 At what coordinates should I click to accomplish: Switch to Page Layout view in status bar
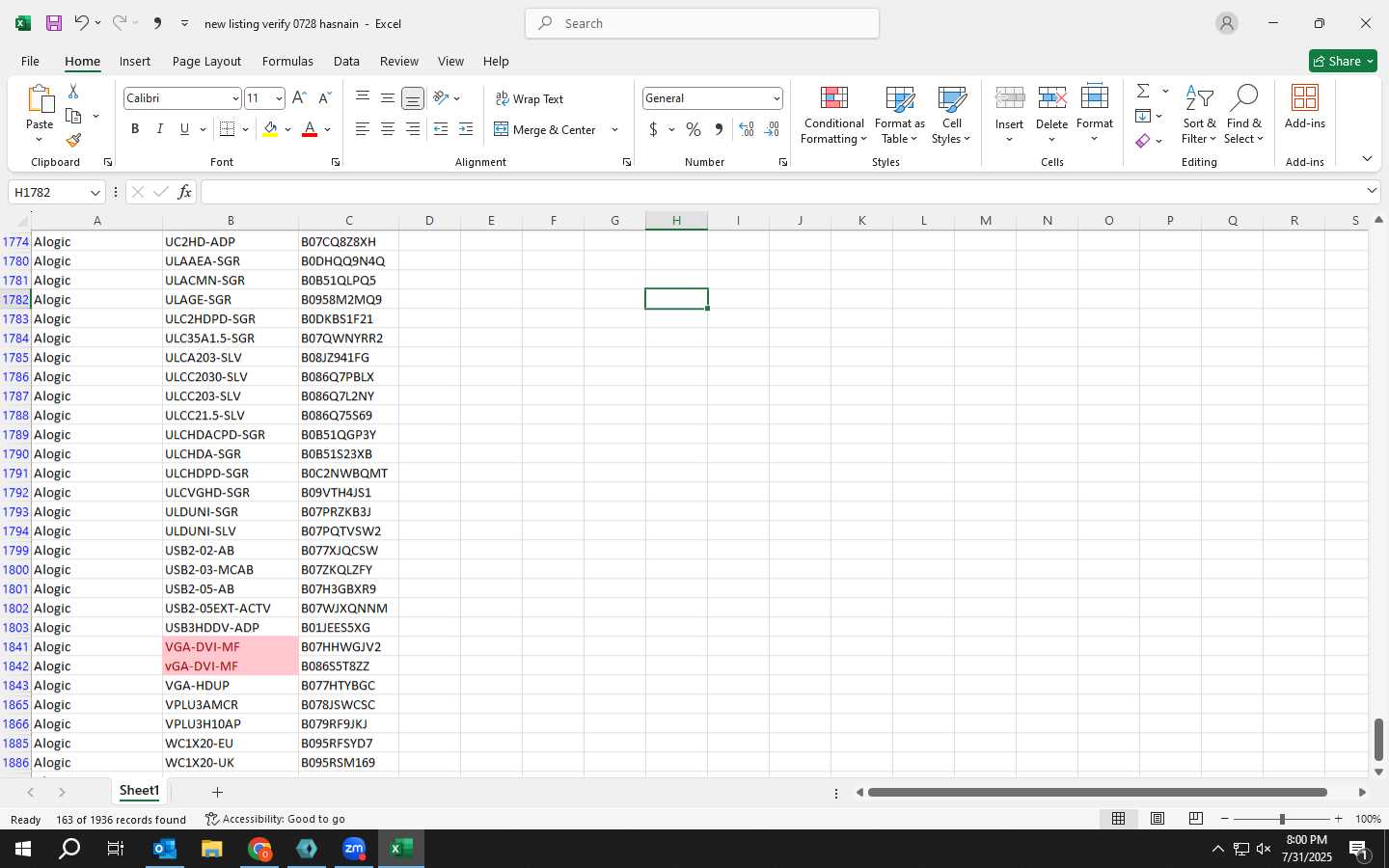[x=1157, y=819]
